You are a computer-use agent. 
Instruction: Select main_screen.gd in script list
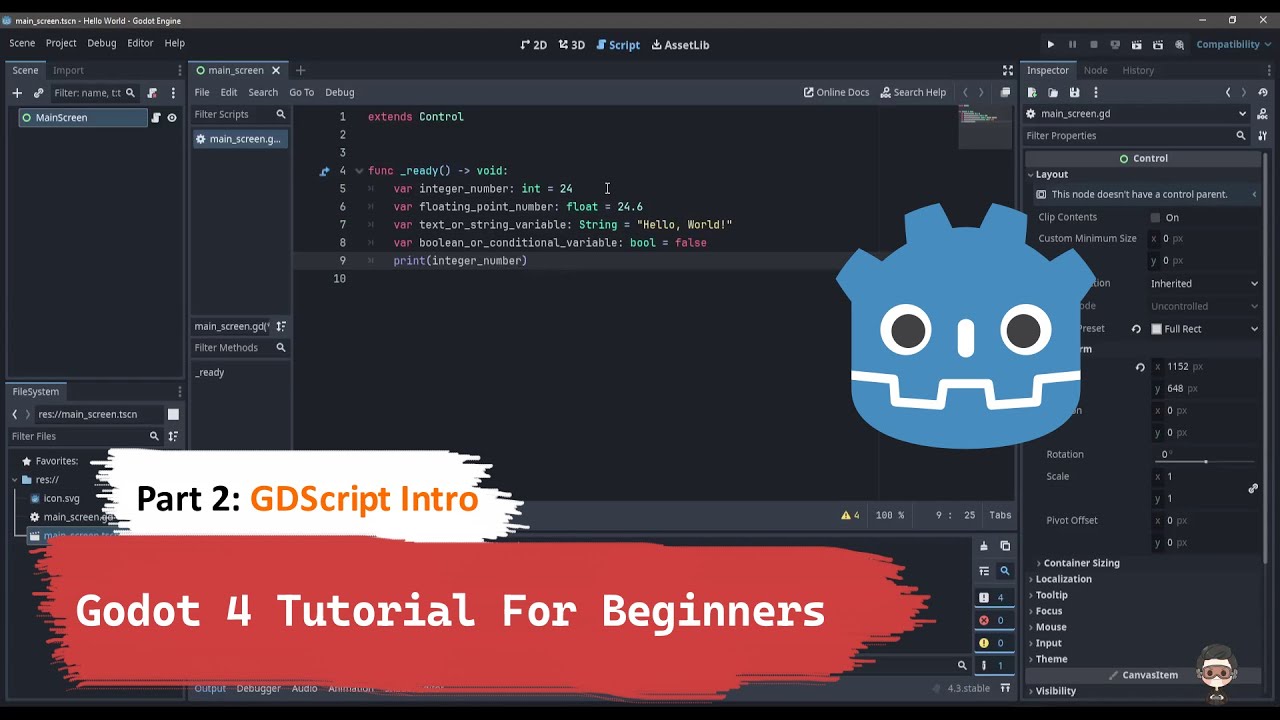point(240,139)
